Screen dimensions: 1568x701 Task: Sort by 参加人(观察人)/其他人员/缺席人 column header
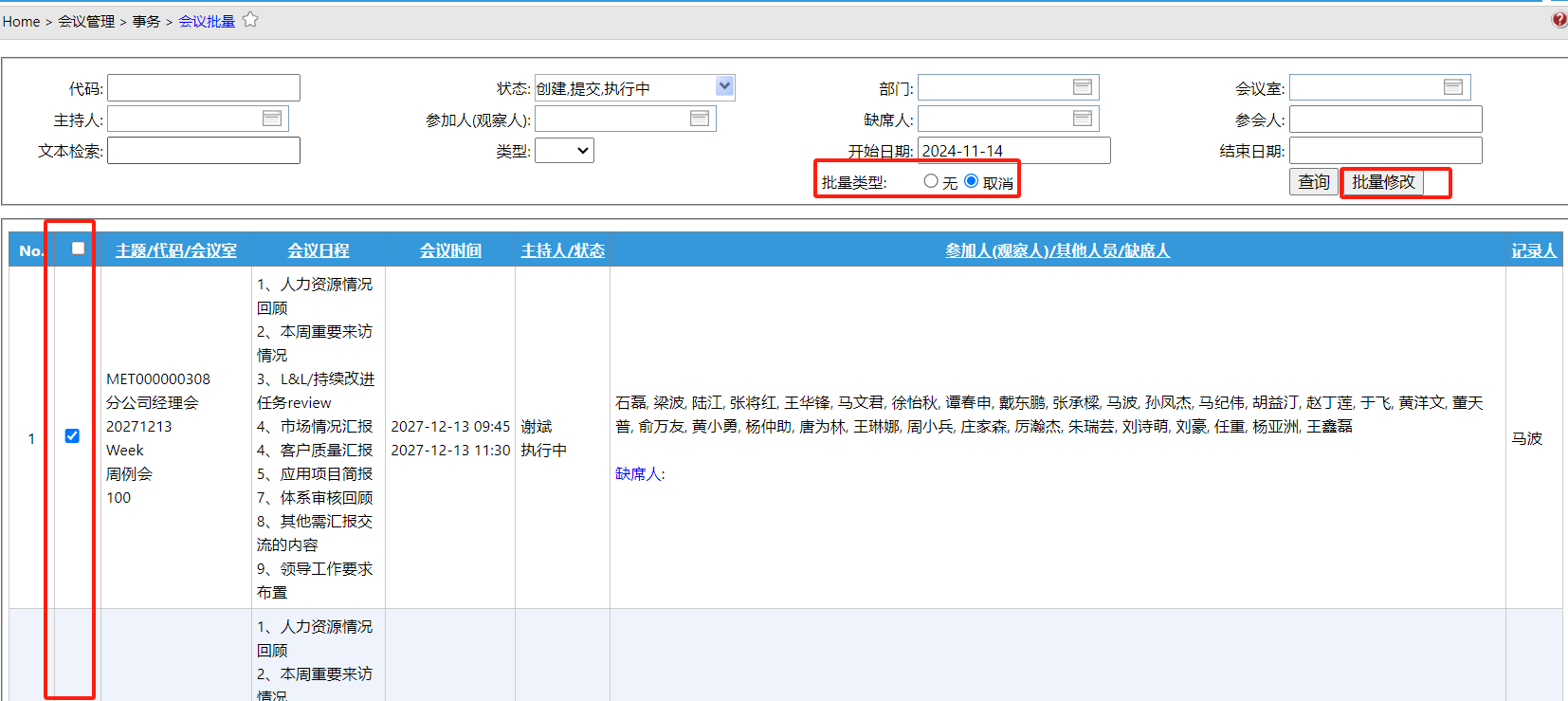1058,250
